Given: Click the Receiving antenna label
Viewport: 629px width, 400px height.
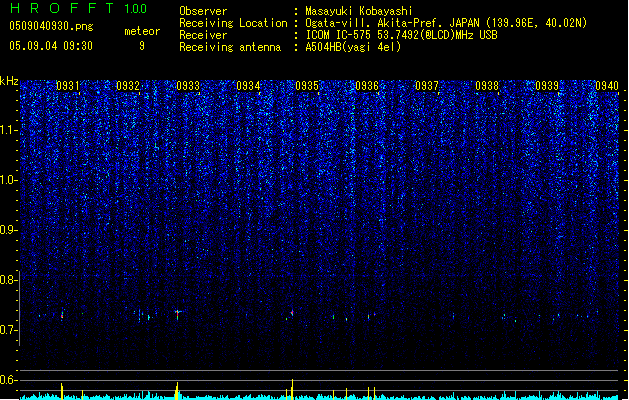Looking at the screenshot, I should pyautogui.click(x=230, y=47).
